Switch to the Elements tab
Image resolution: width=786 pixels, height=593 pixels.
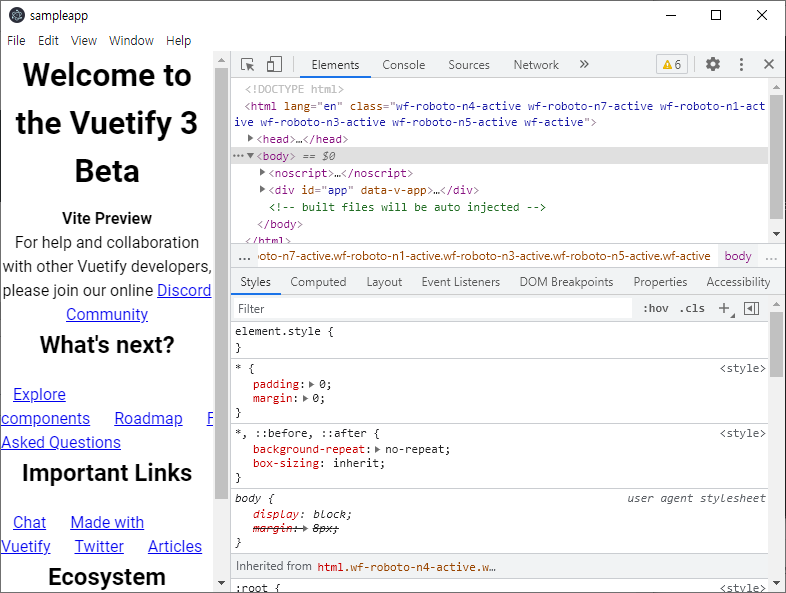click(335, 65)
